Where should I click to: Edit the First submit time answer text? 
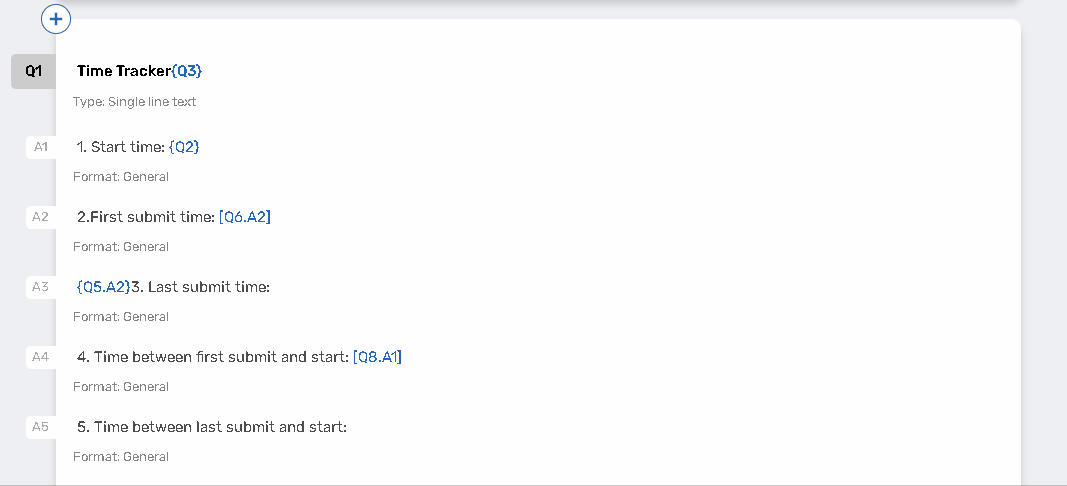coord(146,217)
